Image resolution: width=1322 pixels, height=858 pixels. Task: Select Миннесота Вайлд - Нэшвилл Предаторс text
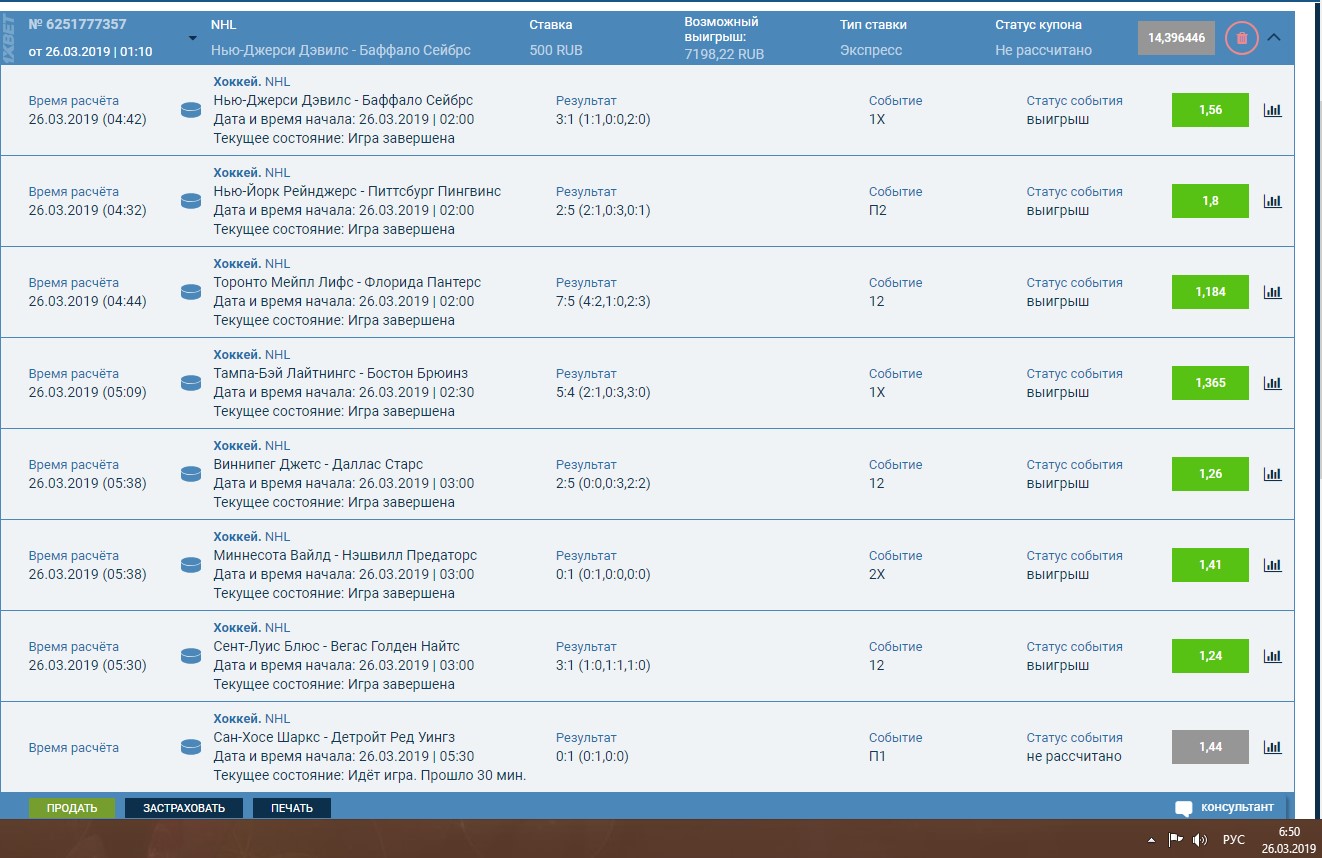pos(345,555)
